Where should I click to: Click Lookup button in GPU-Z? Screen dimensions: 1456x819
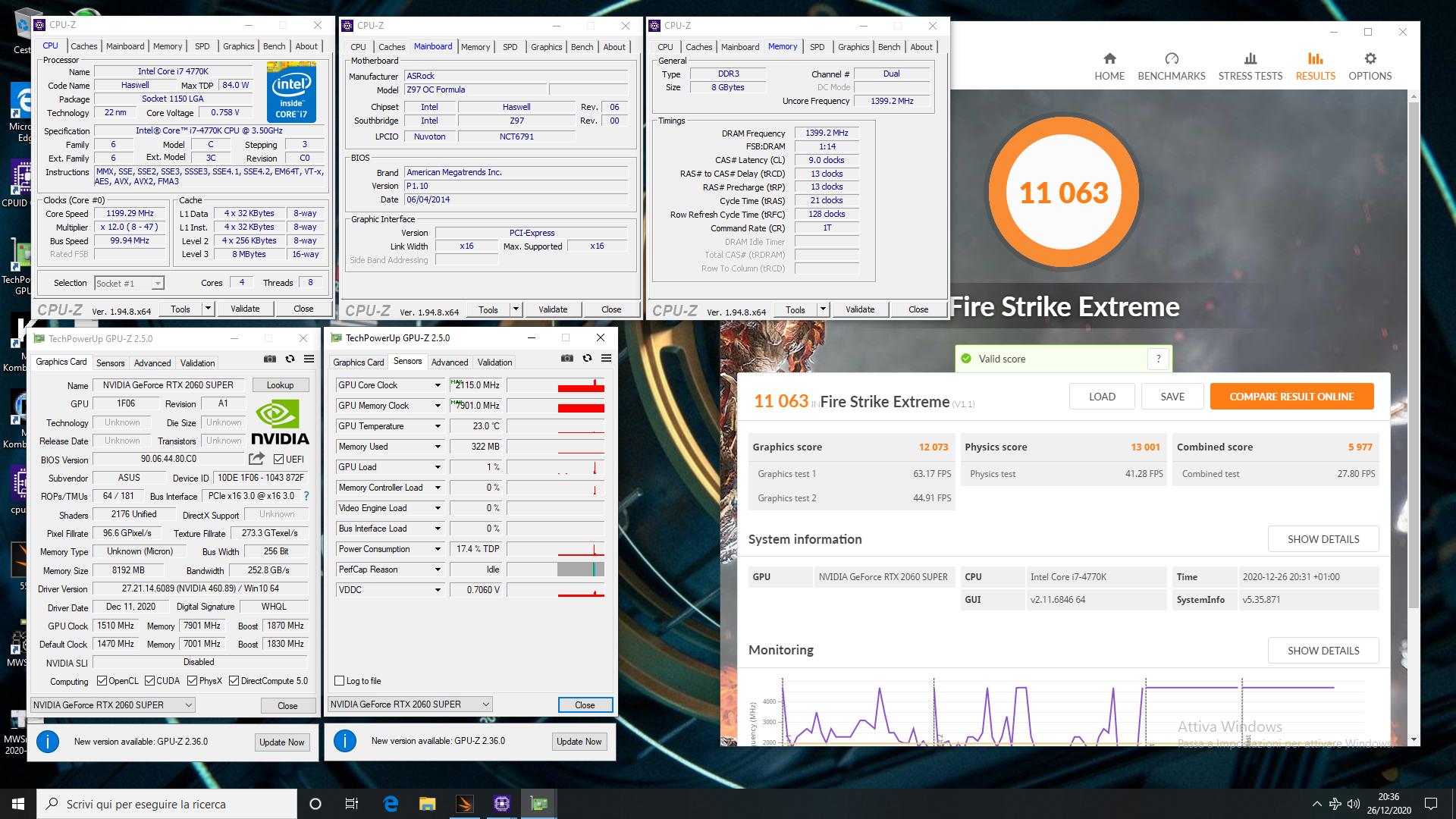tap(280, 385)
